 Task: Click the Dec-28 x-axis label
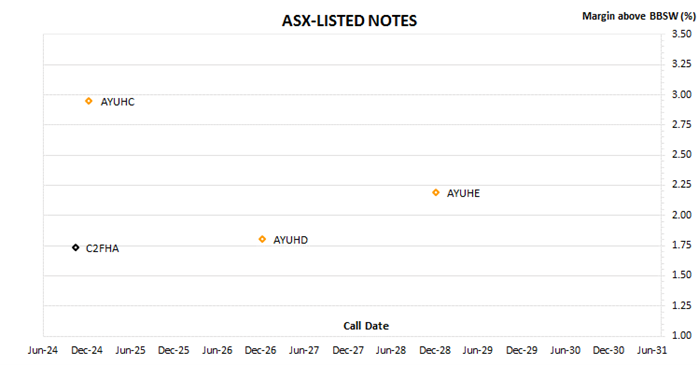pyautogui.click(x=435, y=350)
